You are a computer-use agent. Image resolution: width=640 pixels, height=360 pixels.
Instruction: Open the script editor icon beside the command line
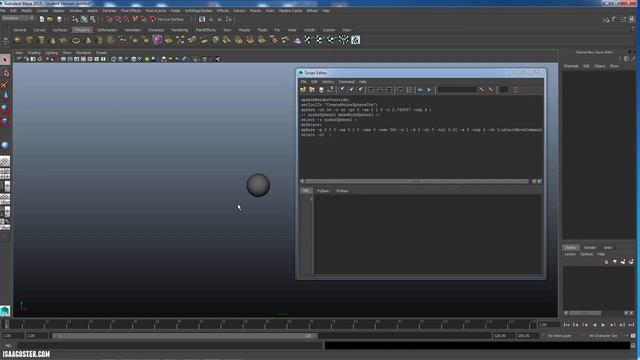click(x=633, y=345)
